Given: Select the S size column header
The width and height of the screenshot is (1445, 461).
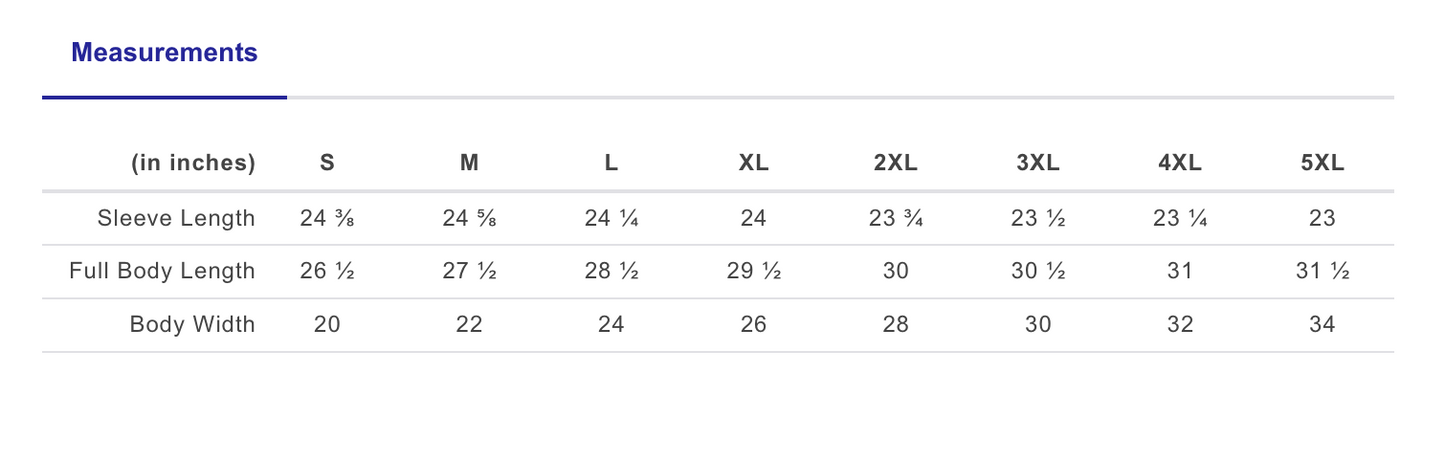Looking at the screenshot, I should pos(327,163).
